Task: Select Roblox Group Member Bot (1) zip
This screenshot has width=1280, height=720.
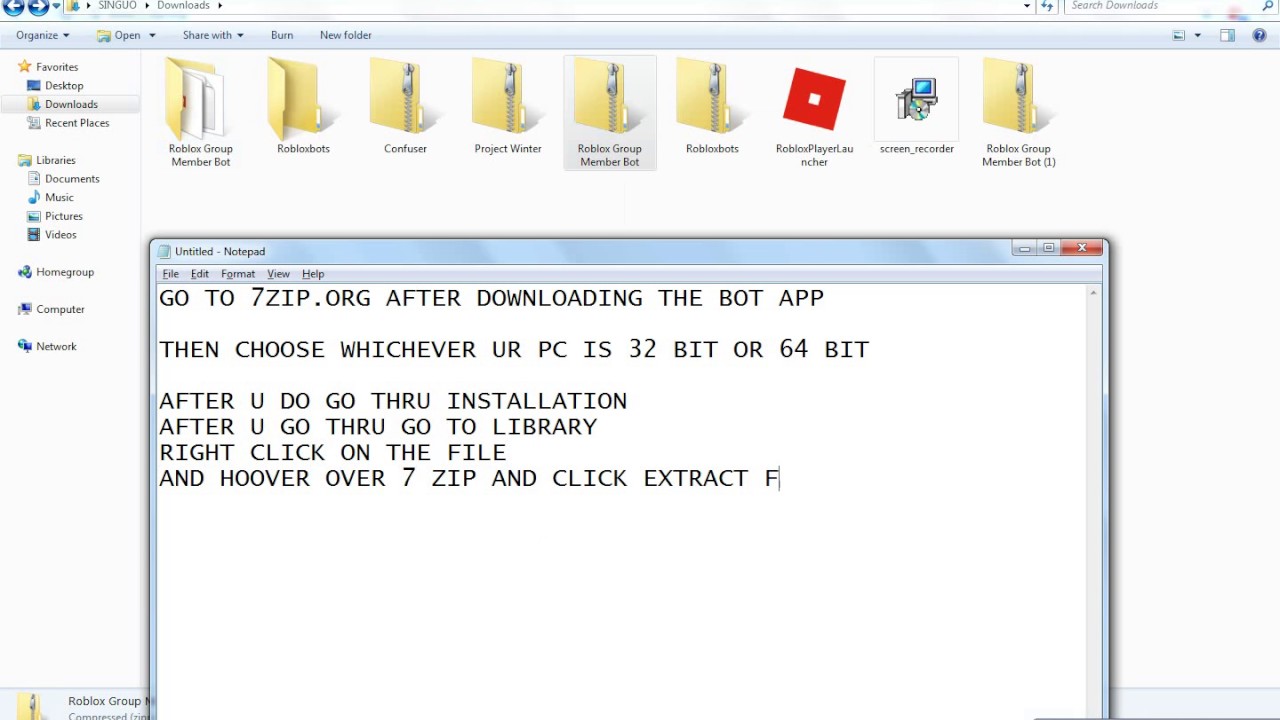Action: point(1018,112)
